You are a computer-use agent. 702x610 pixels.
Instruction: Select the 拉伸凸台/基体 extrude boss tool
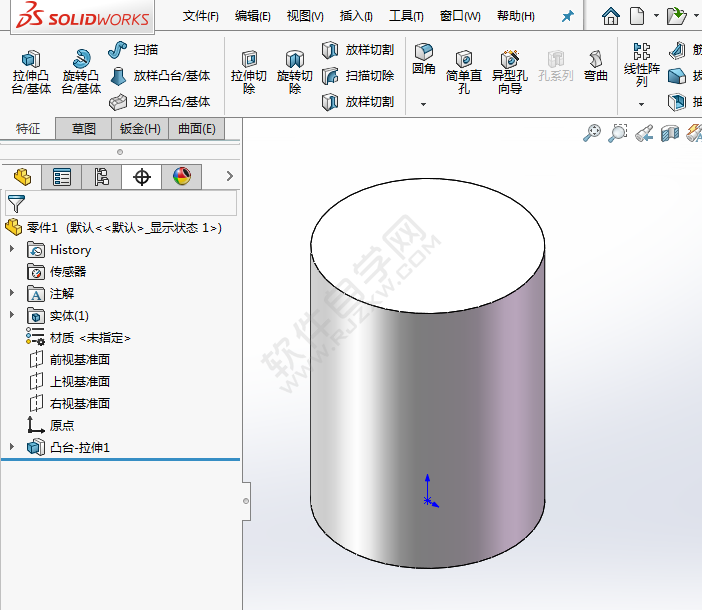(x=31, y=73)
